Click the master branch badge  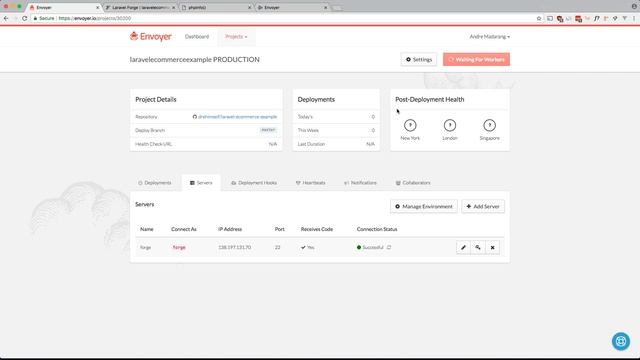pyautogui.click(x=268, y=130)
